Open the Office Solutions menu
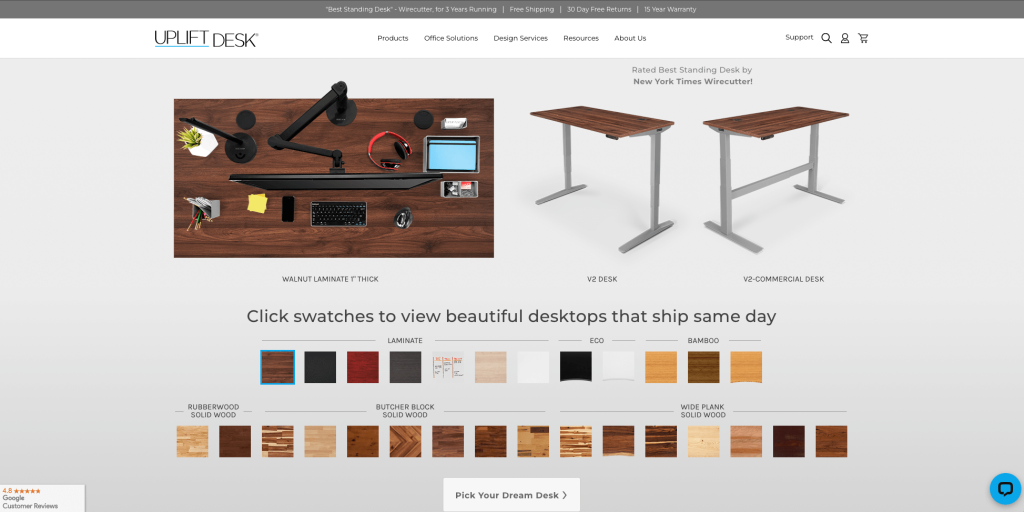The width and height of the screenshot is (1024, 512). (x=451, y=38)
